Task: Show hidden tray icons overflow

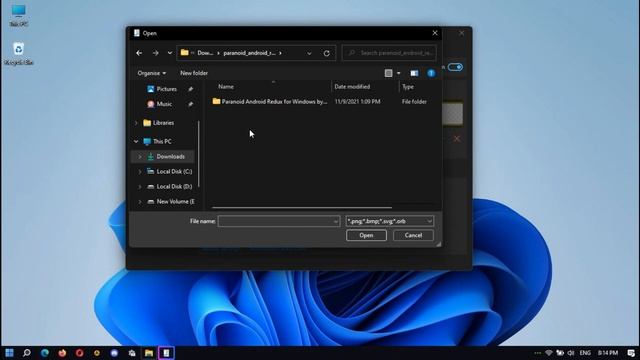Action: 538,353
